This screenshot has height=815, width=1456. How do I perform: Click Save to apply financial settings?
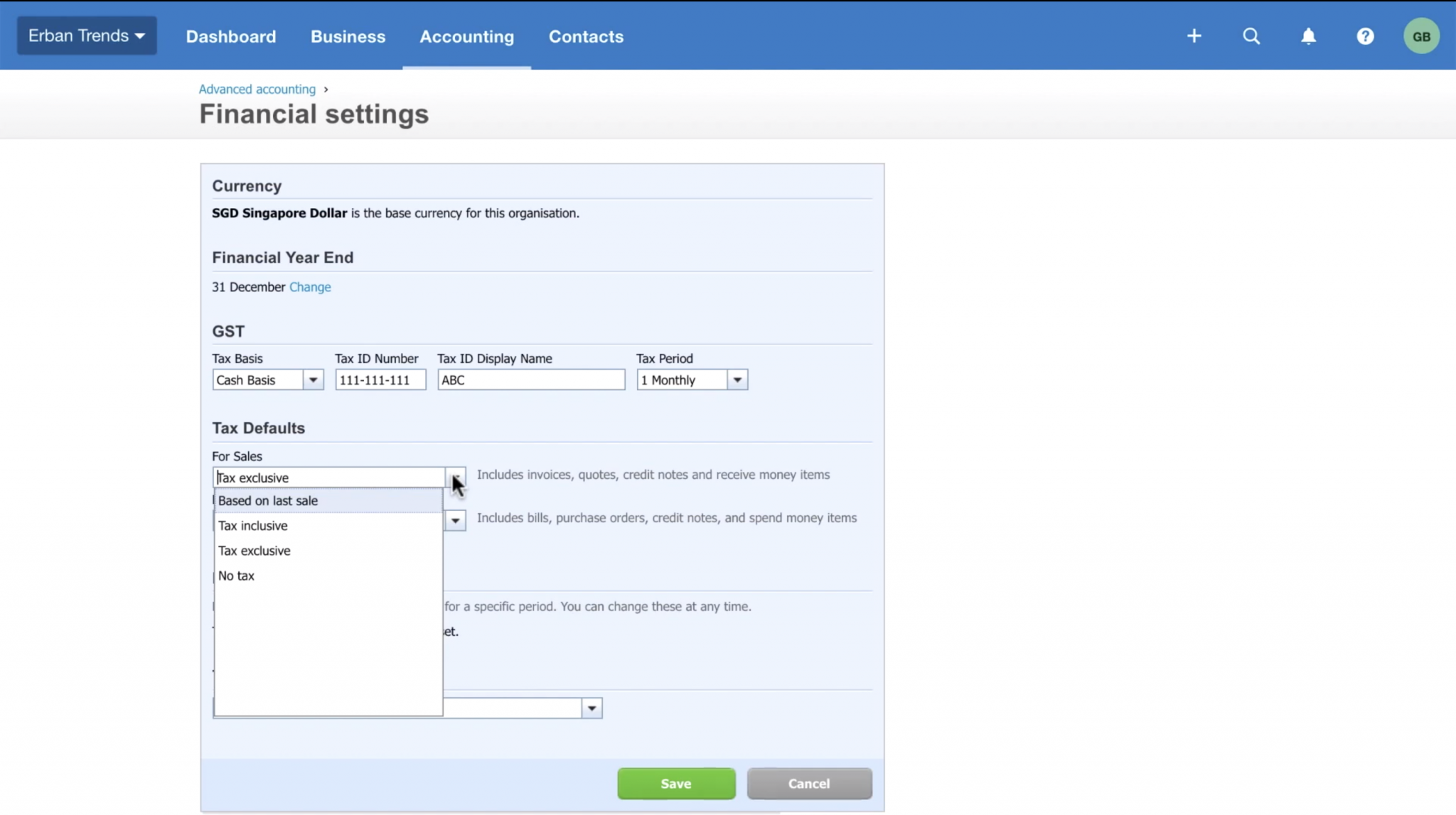tap(675, 783)
